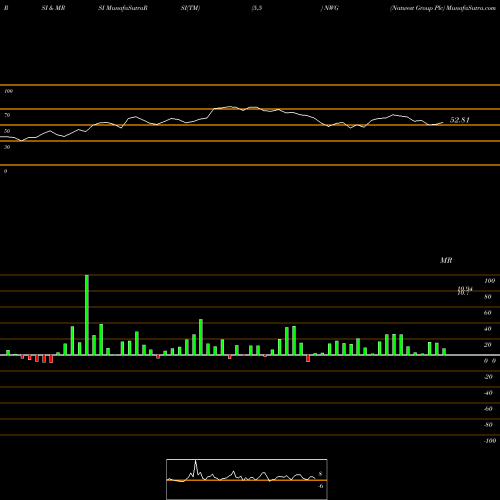This screenshot has height=500, width=500.
Task: Click the RSI axis label 30
Action: pos(7,147)
